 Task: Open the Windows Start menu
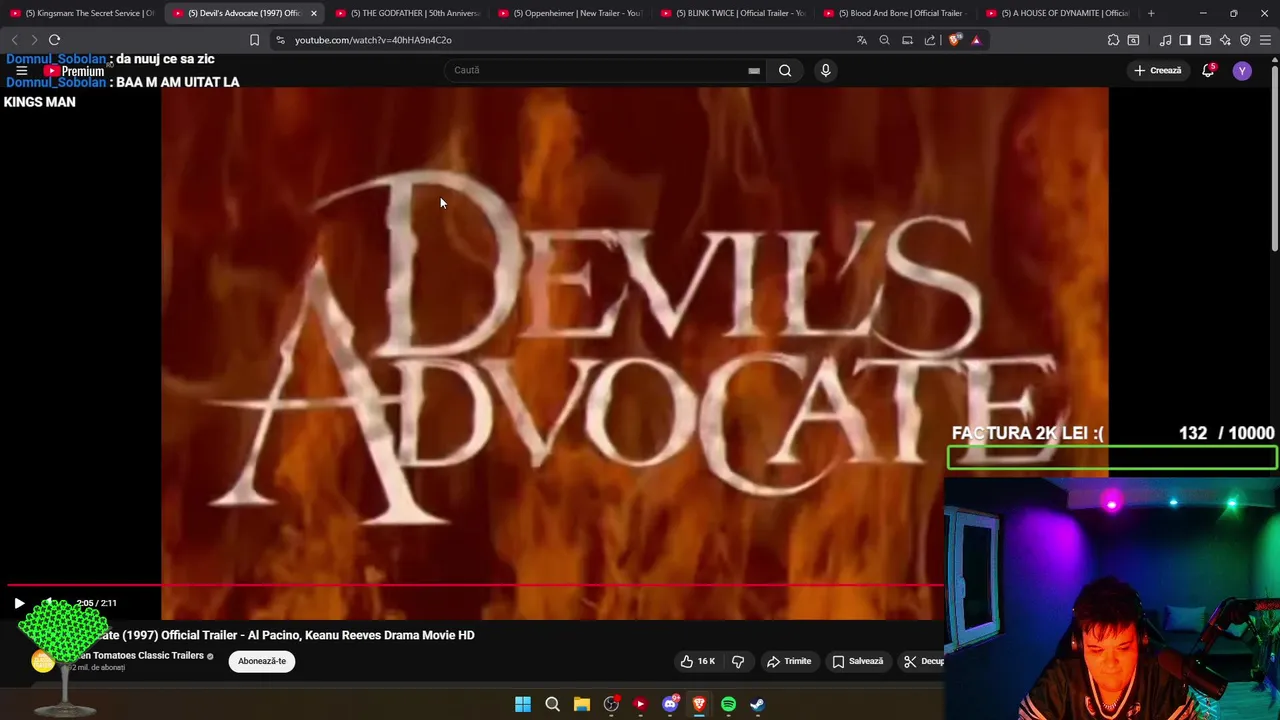tap(523, 704)
